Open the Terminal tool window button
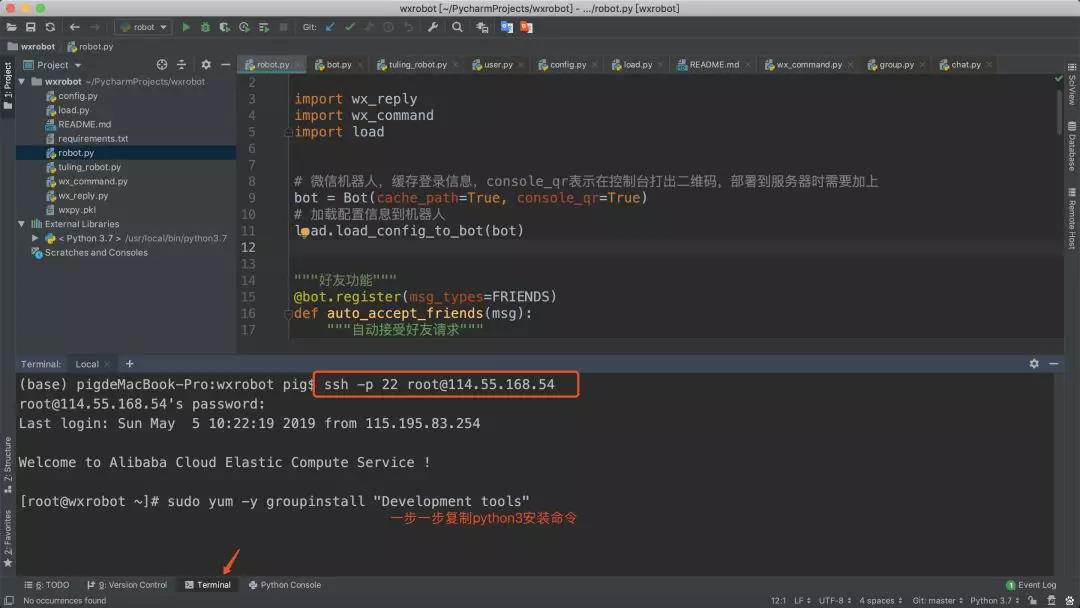This screenshot has width=1080, height=608. click(x=208, y=585)
